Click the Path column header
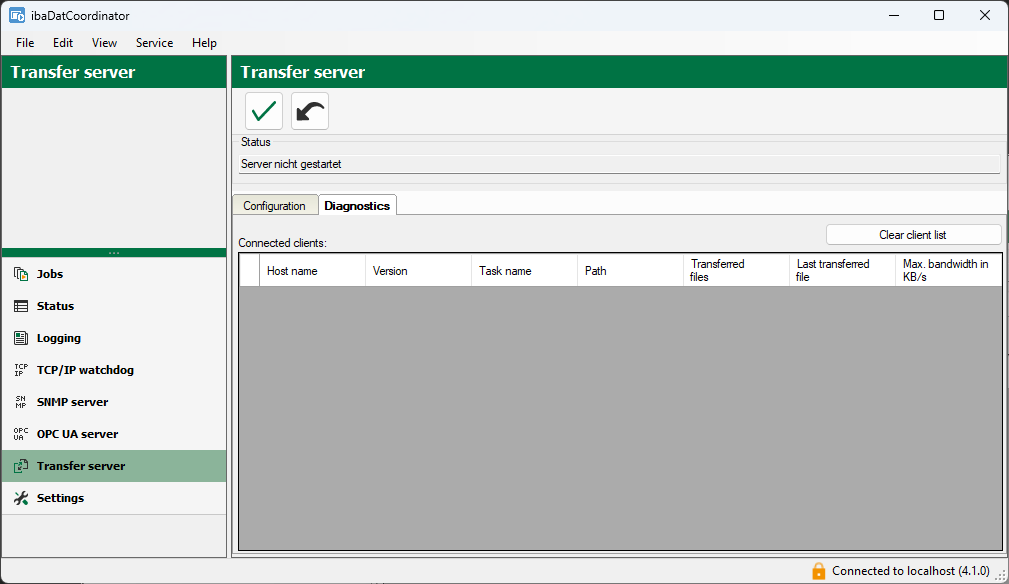1009x584 pixels. (631, 271)
